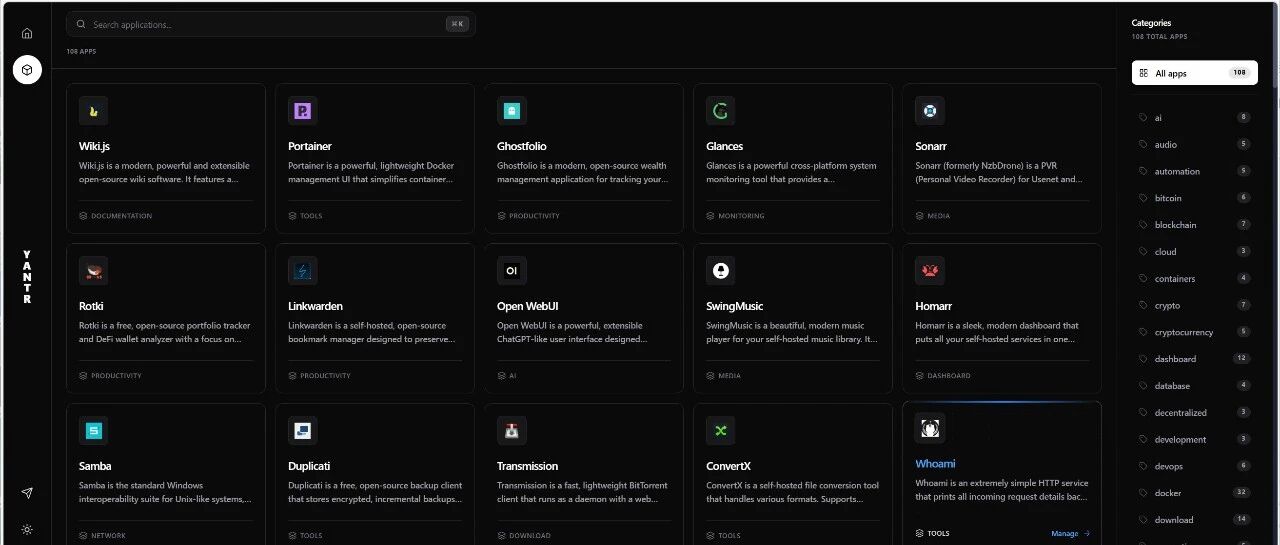1280x545 pixels.
Task: Click the Rotki description text
Action: tap(165, 332)
